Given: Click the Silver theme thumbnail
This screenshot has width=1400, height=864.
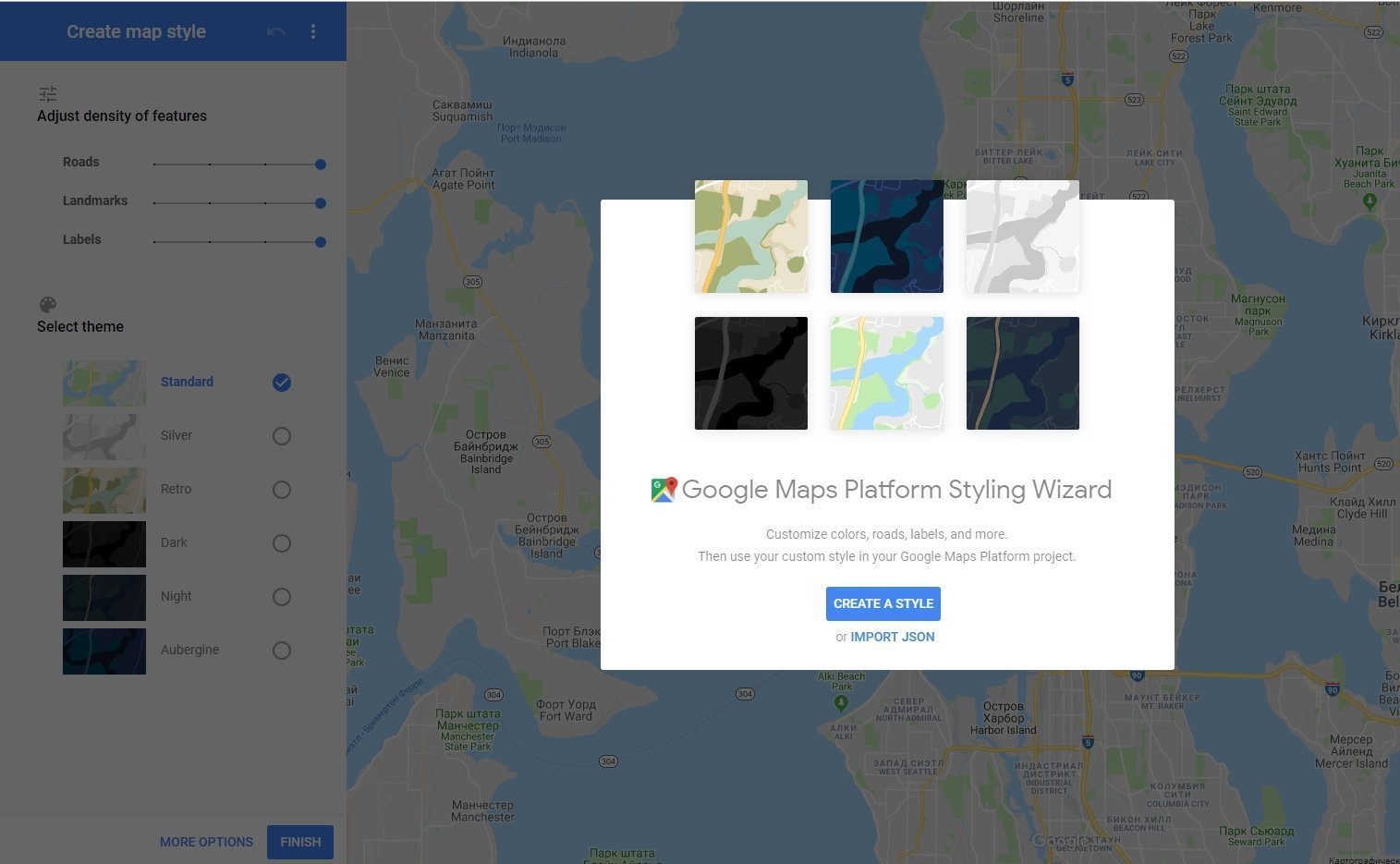Looking at the screenshot, I should [x=104, y=436].
